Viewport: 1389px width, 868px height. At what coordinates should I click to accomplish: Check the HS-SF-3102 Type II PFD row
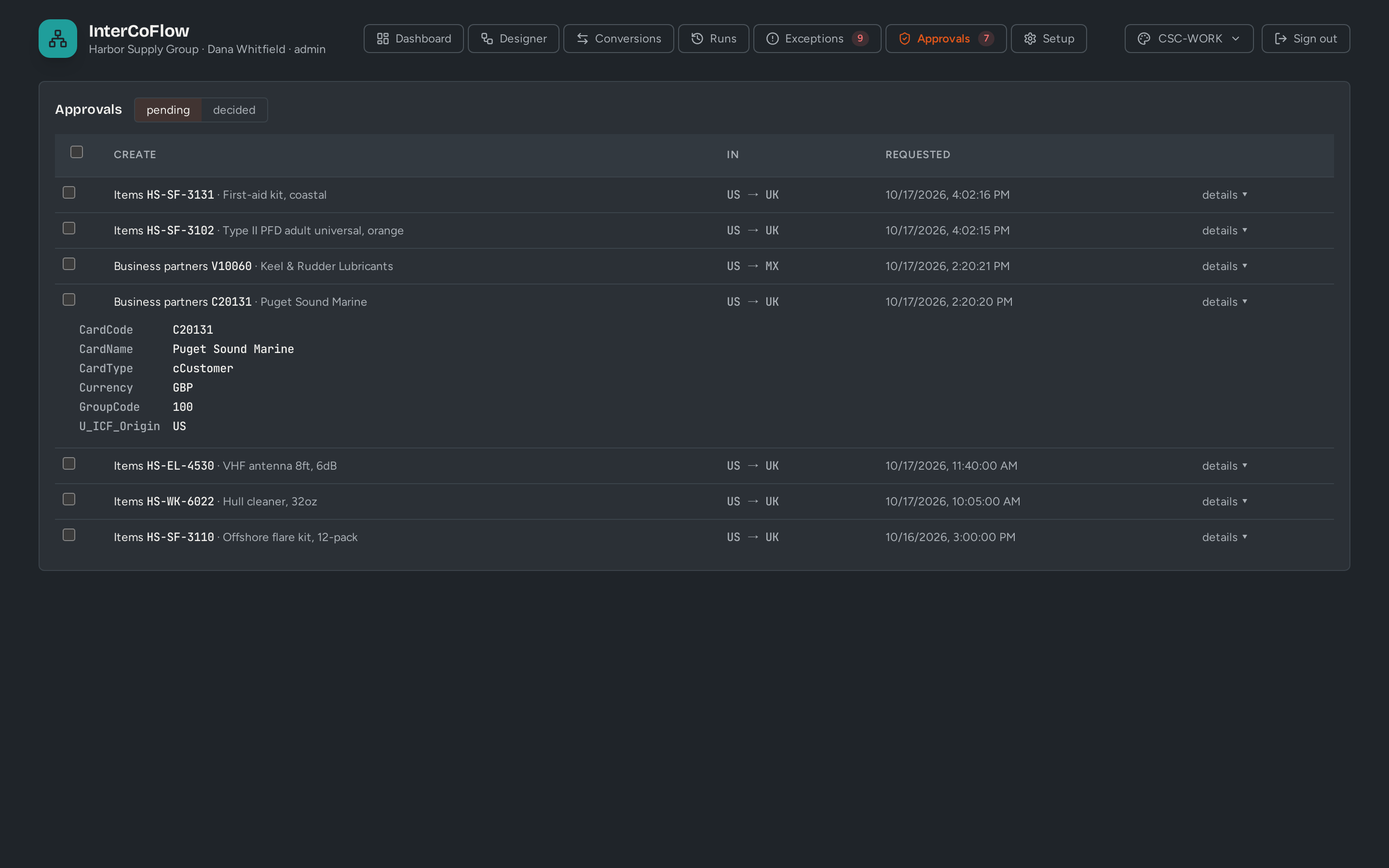point(69,228)
